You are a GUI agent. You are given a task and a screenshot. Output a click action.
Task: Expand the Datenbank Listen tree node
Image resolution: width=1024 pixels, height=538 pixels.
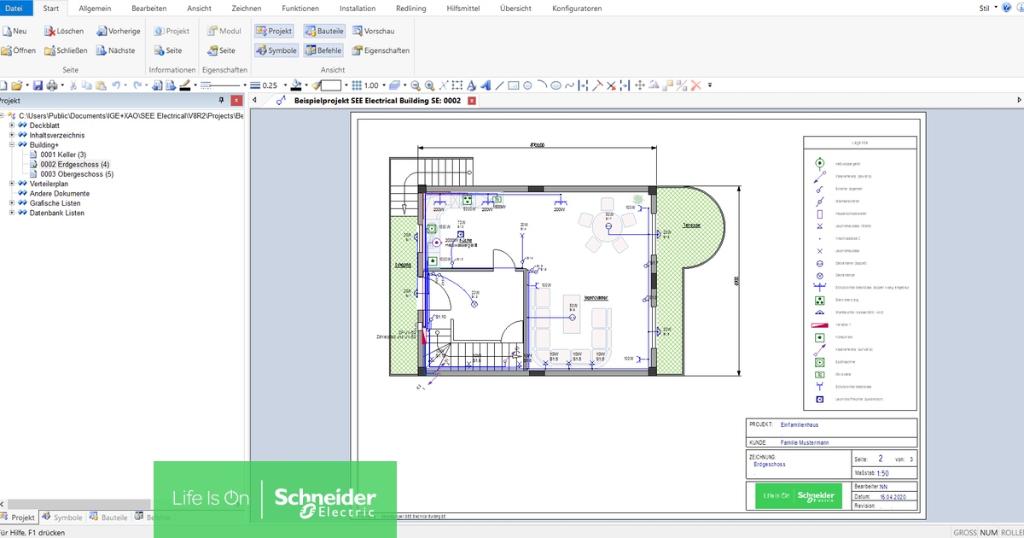[x=12, y=213]
